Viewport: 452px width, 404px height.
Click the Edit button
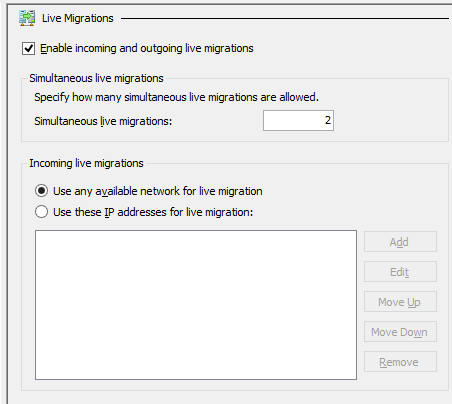tap(400, 272)
